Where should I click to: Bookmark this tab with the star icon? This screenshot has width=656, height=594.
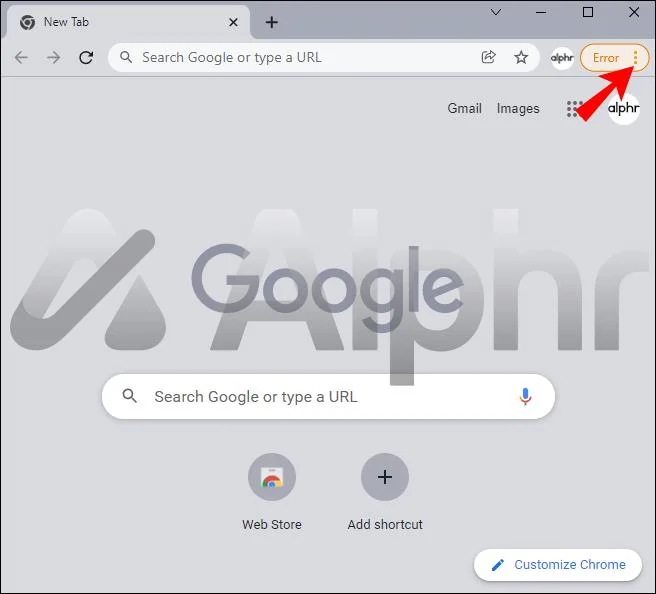pyautogui.click(x=521, y=57)
